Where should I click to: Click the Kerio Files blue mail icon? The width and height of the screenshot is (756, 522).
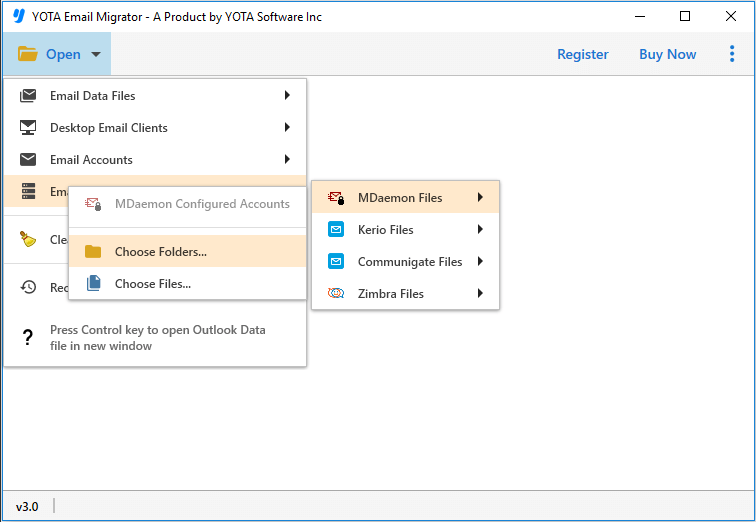tap(336, 229)
